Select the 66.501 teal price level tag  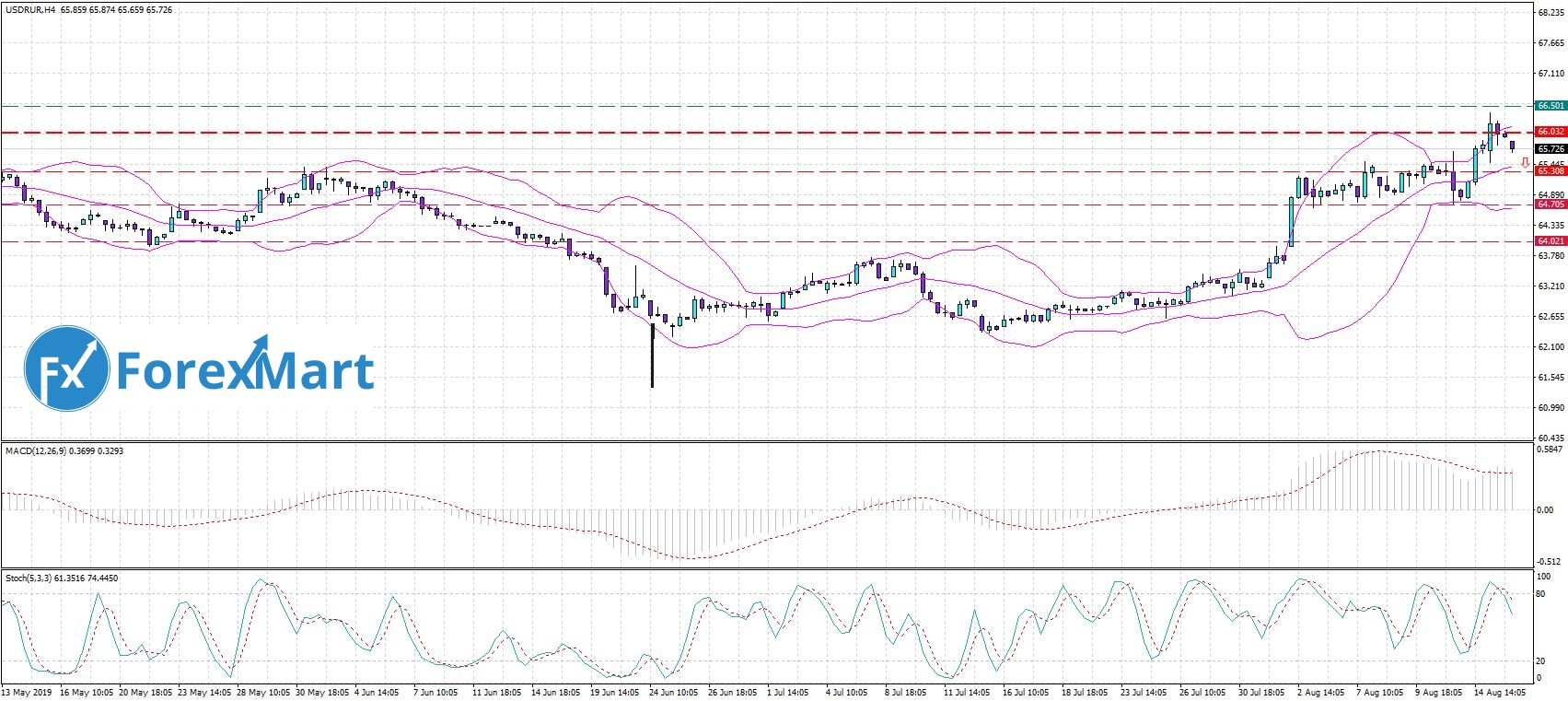tap(1551, 106)
